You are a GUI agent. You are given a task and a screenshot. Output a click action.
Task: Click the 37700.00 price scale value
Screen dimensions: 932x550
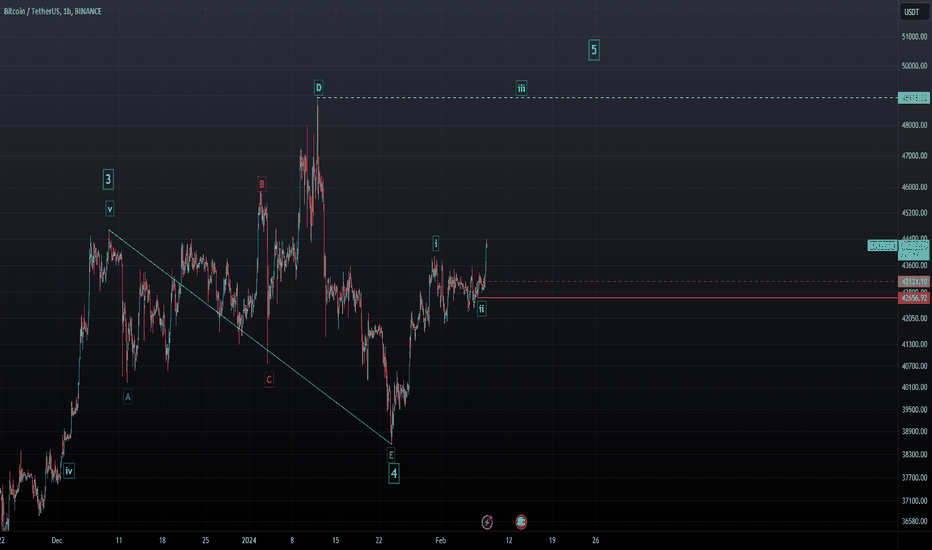point(914,477)
